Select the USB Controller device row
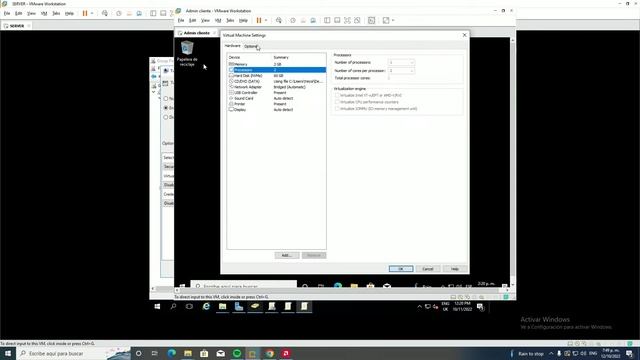640x360 pixels. coord(277,93)
